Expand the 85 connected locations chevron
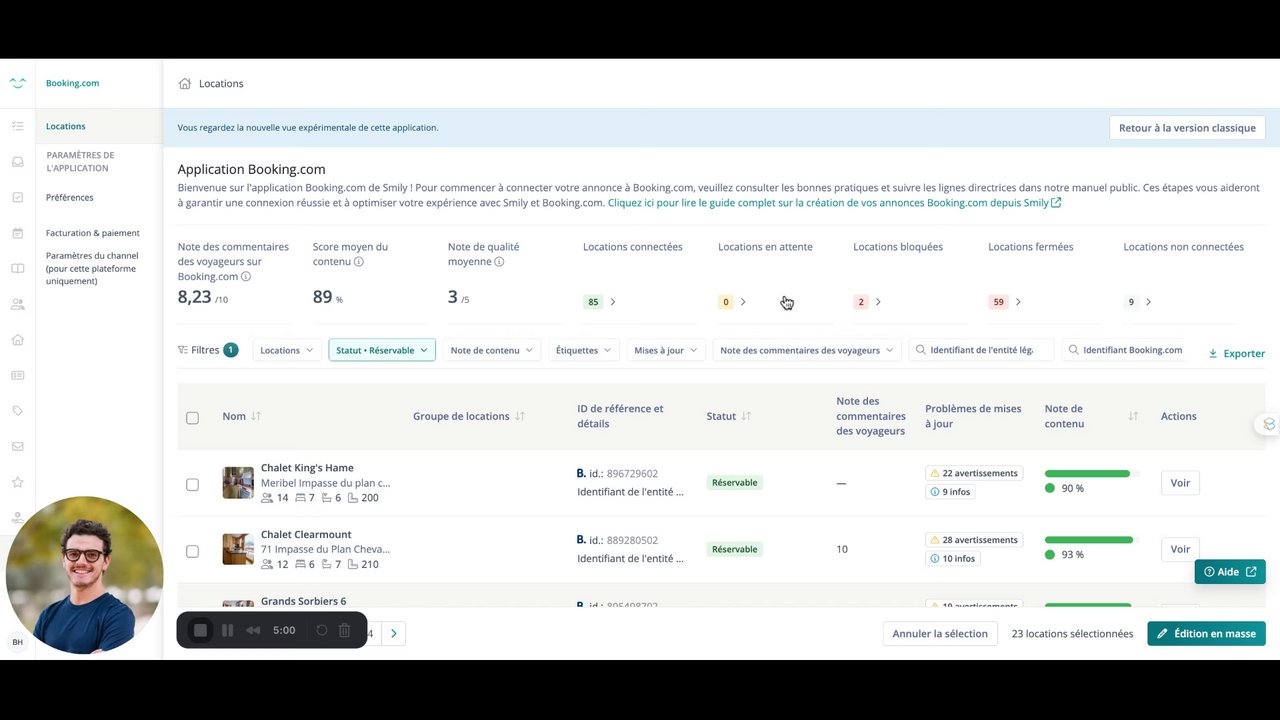 tap(613, 302)
